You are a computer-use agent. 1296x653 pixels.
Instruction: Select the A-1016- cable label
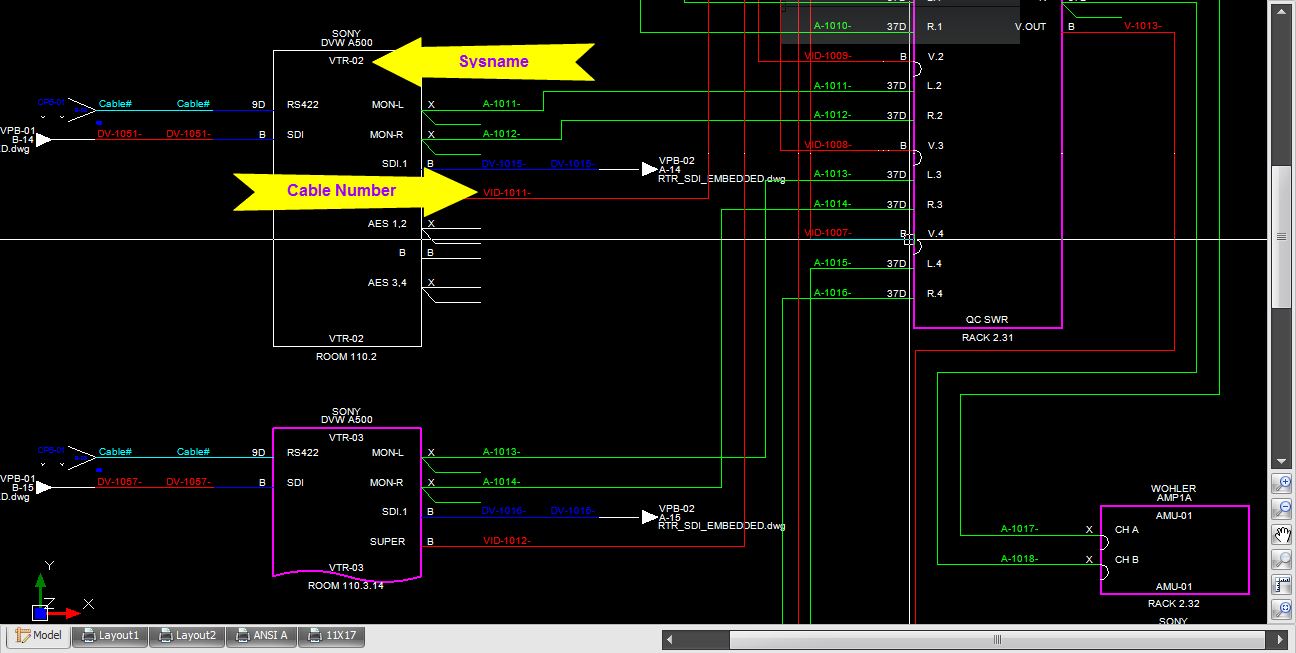pos(832,293)
